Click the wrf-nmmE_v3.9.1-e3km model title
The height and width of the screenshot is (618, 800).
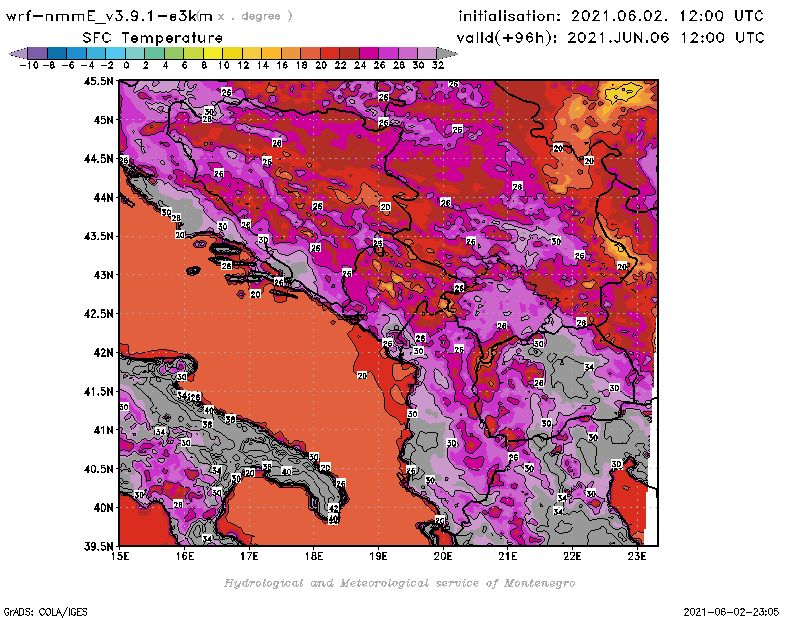pyautogui.click(x=109, y=16)
